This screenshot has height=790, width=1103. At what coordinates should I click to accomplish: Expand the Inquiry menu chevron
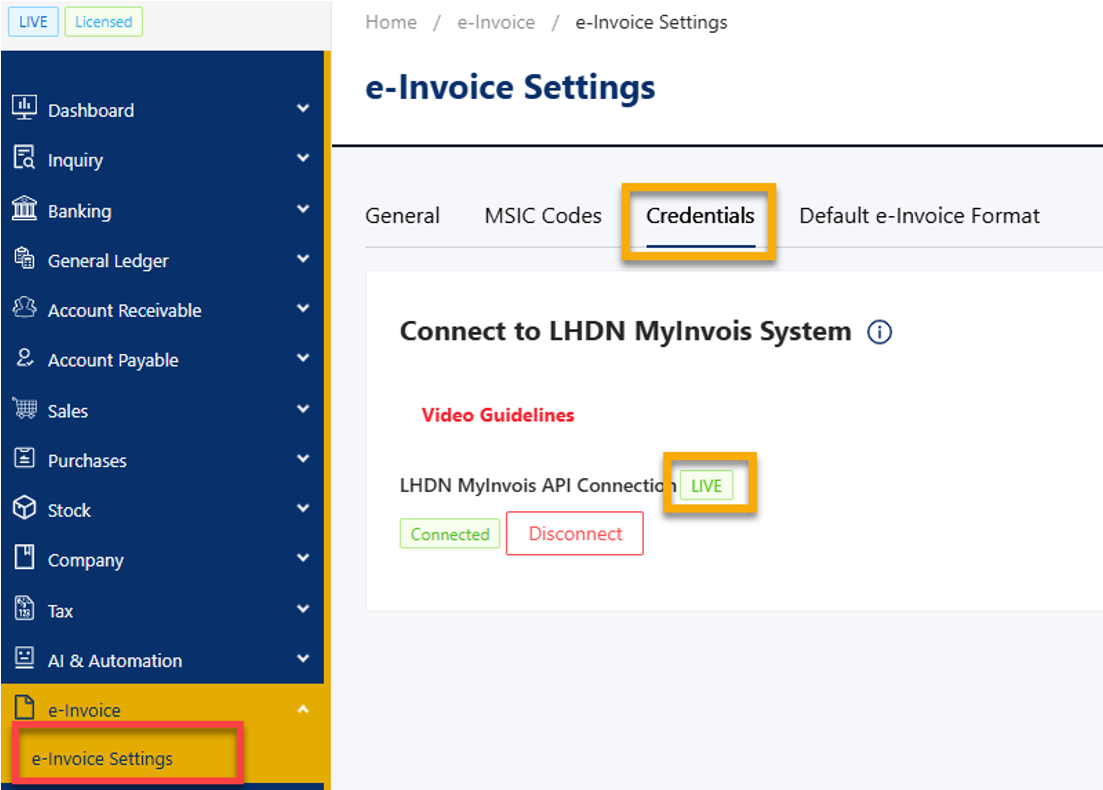[303, 158]
